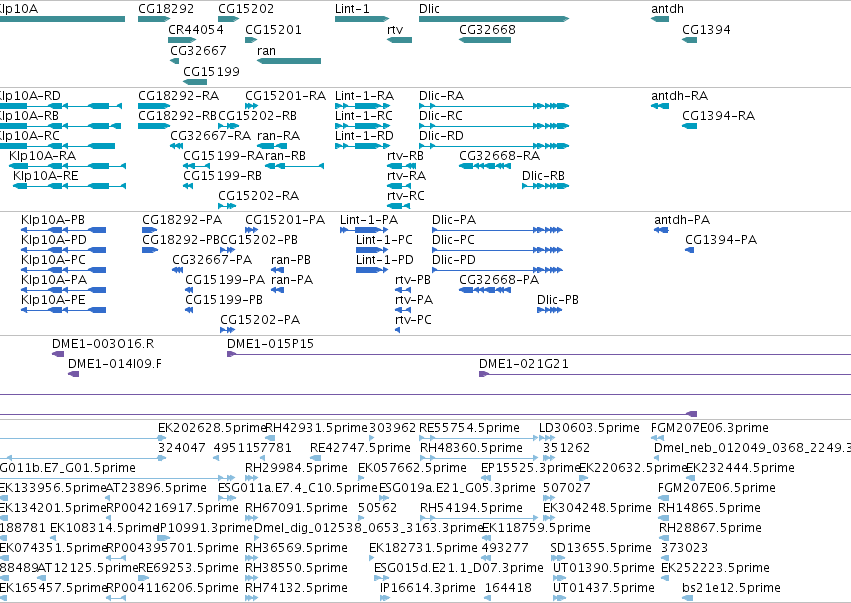
Task: Select EST AT23896.5prime label
Action: point(156,488)
